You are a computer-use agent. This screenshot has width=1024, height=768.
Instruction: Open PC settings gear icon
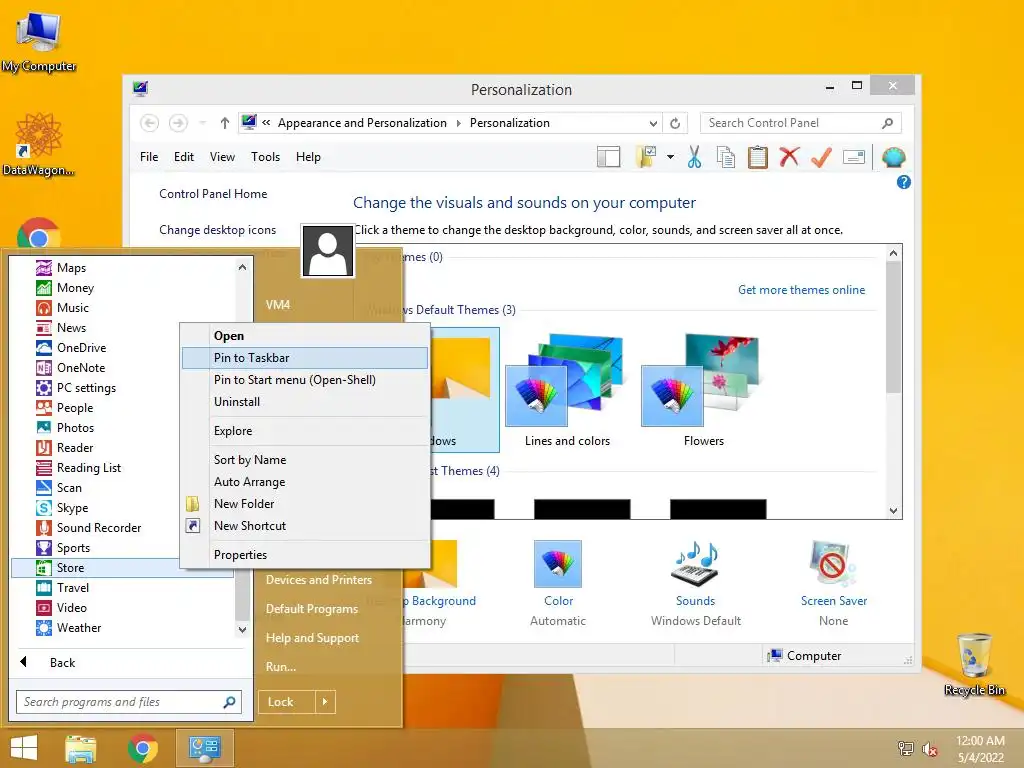[44, 388]
